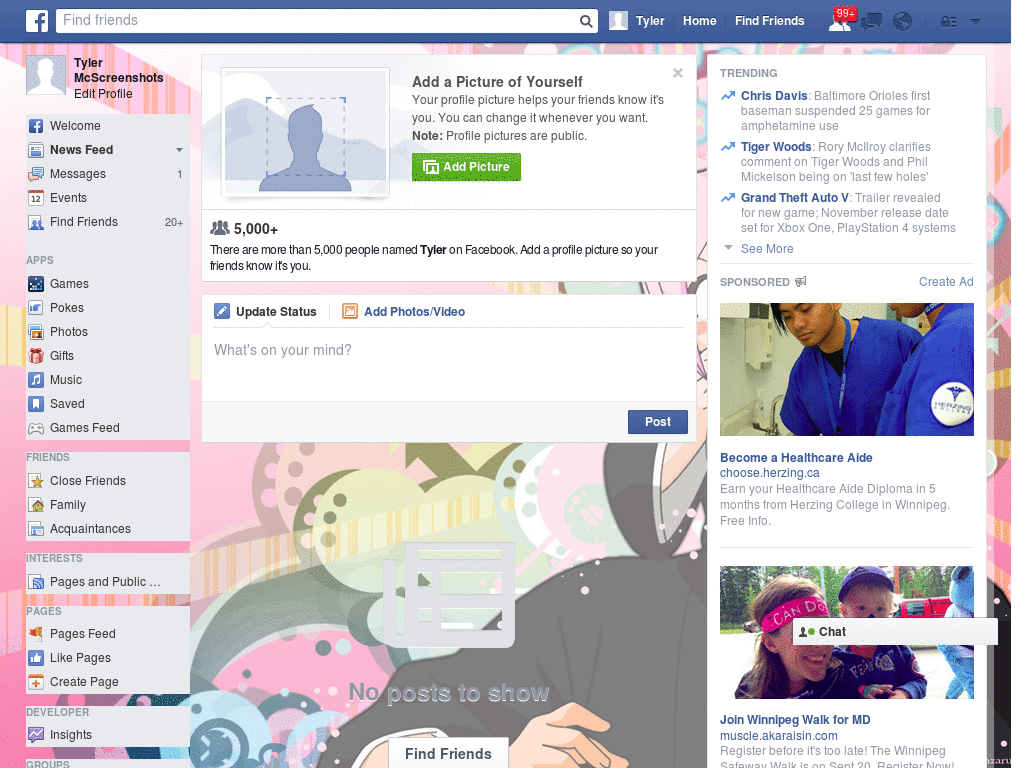This screenshot has width=1024, height=768.
Task: Click the Like Pages thumbs-up icon
Action: tap(36, 658)
